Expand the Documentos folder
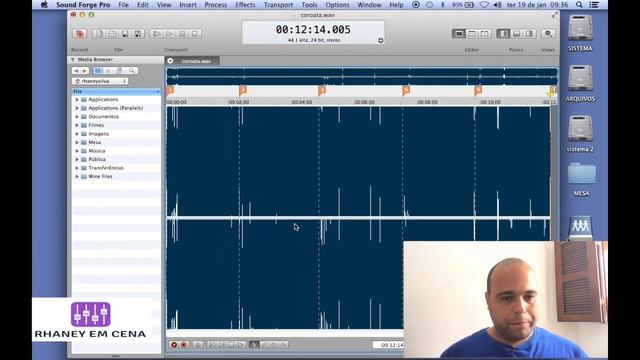 click(77, 117)
